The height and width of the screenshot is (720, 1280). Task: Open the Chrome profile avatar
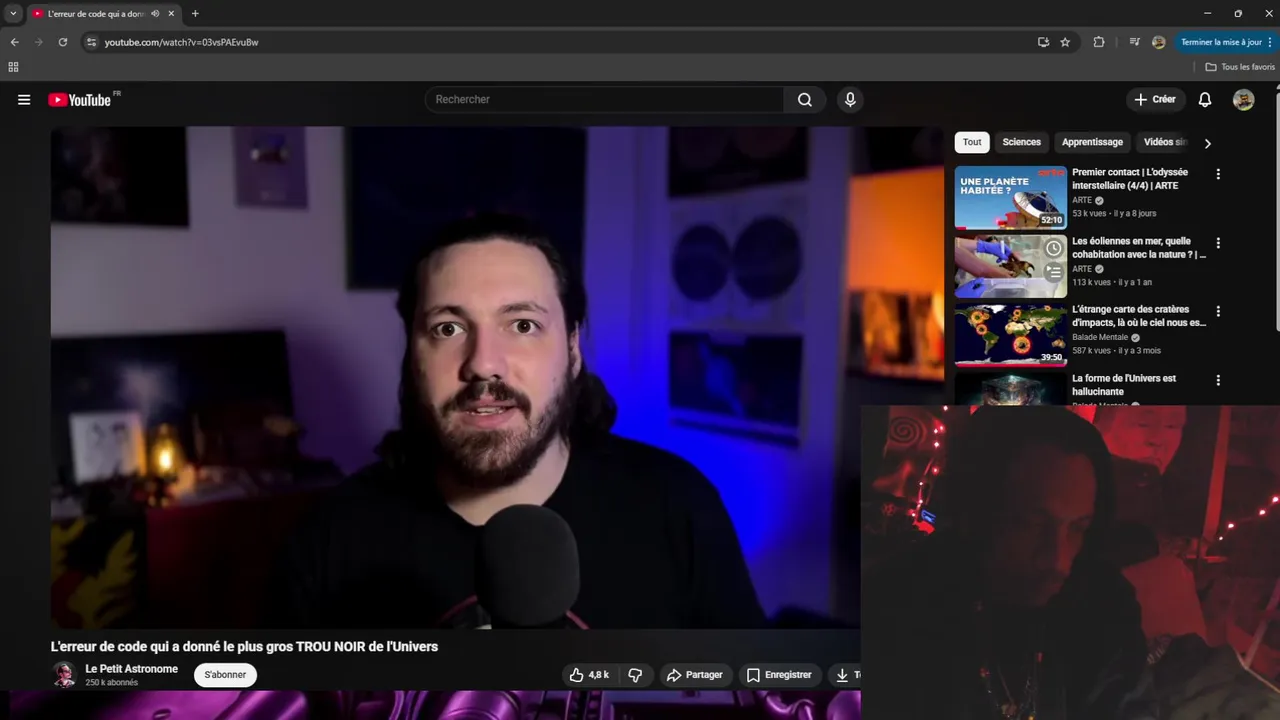coord(1159,42)
